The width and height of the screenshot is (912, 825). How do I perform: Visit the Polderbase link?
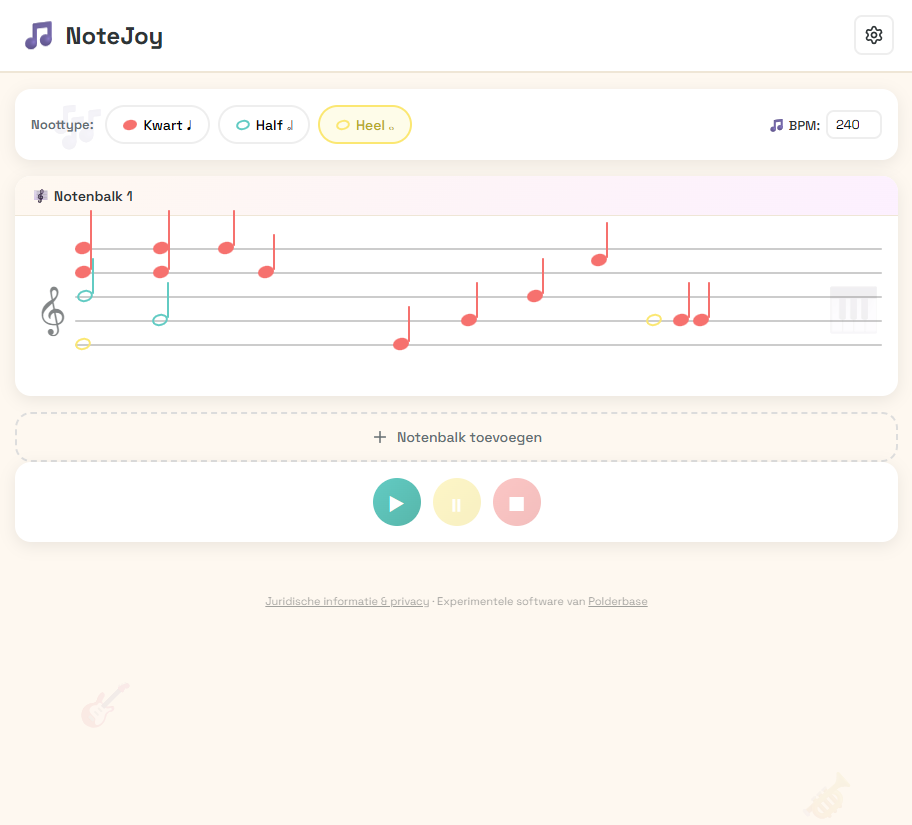pyautogui.click(x=618, y=601)
